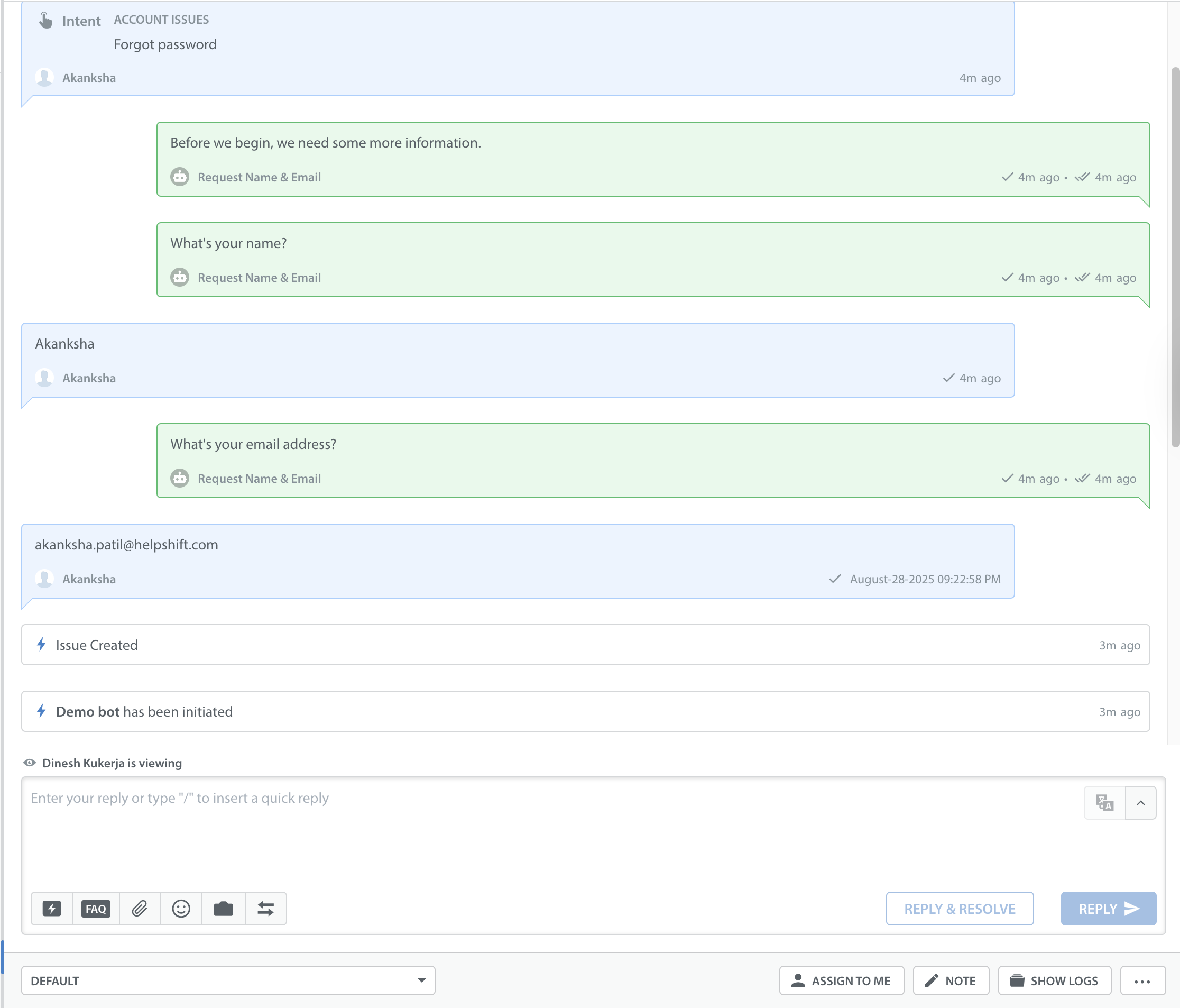Click Assign To Me button

click(x=841, y=980)
